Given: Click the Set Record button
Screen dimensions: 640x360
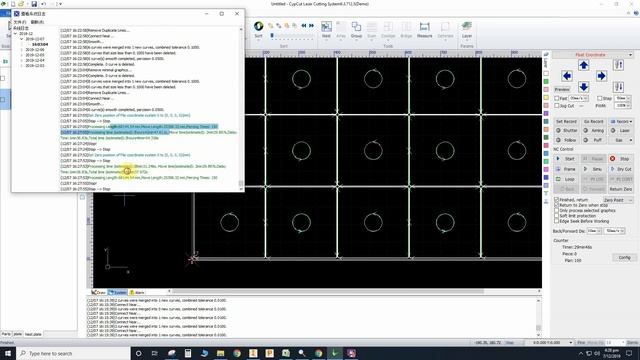Looking at the screenshot, I should pyautogui.click(x=566, y=122).
